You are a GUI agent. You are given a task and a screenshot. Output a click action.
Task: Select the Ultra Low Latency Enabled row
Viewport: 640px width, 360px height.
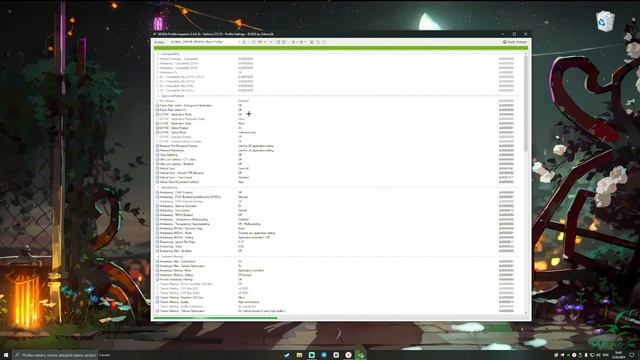[339, 164]
